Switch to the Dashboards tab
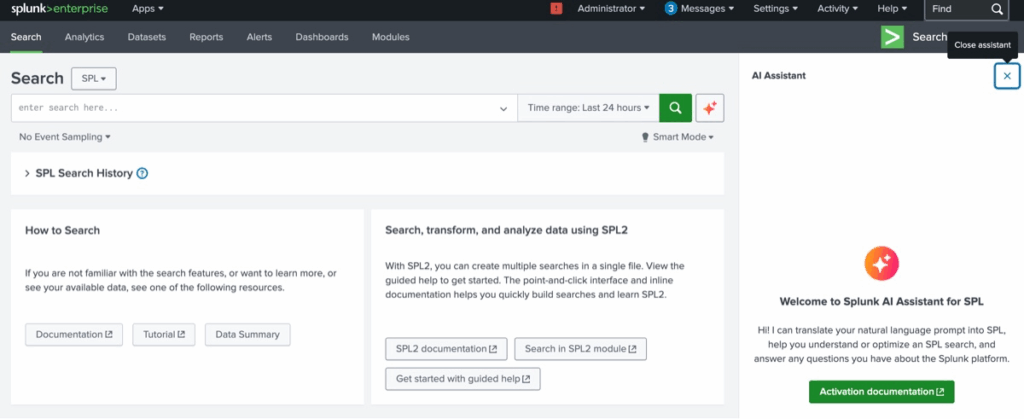The height and width of the screenshot is (419, 1024). (x=321, y=37)
